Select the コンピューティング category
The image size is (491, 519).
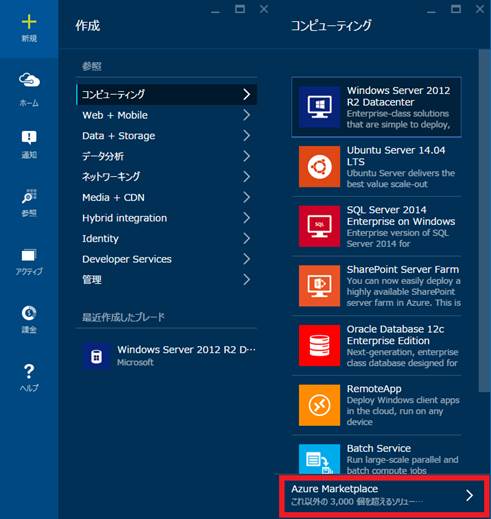tap(167, 94)
